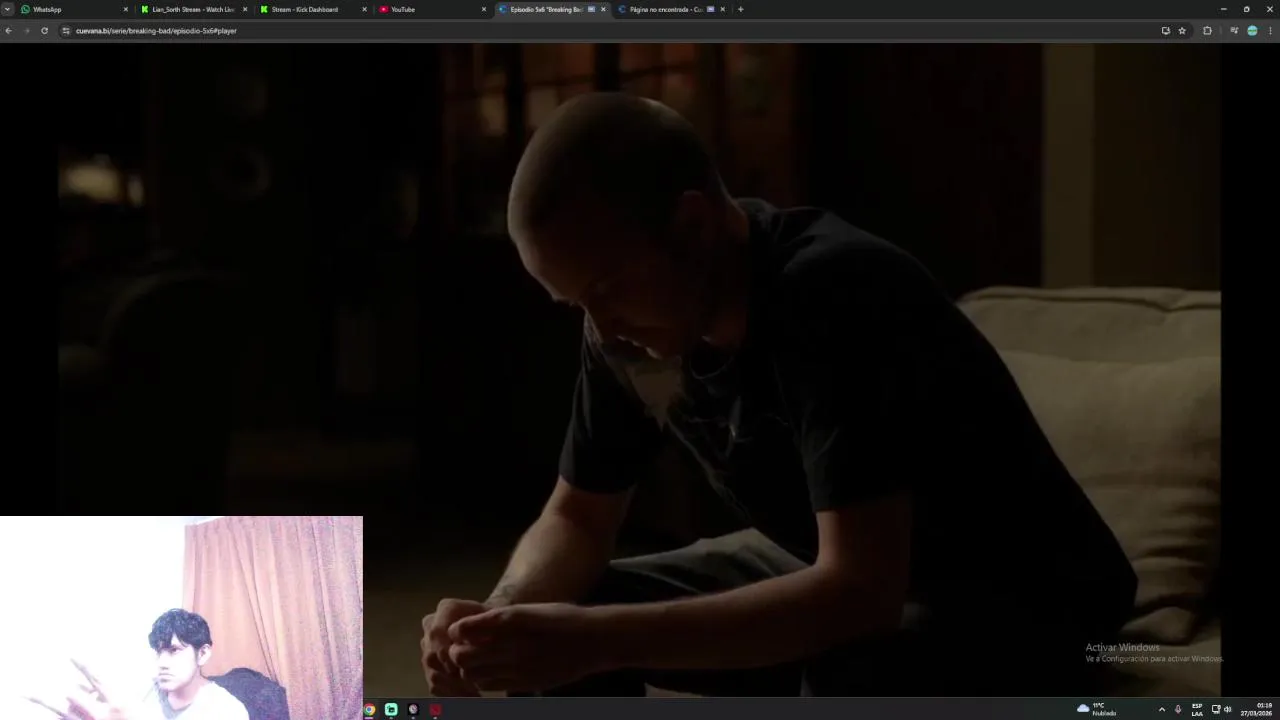This screenshot has width=1280, height=720.
Task: Click the Breaking Bad video player
Action: (640, 370)
